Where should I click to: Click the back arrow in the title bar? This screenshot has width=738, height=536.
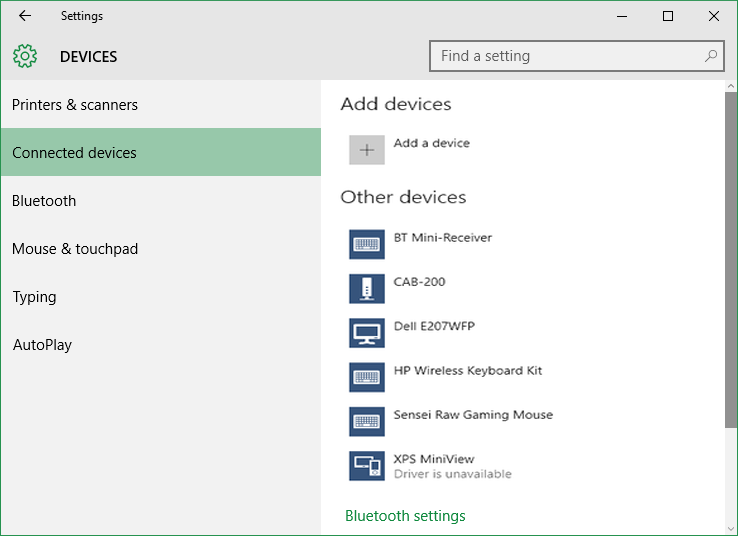point(25,16)
